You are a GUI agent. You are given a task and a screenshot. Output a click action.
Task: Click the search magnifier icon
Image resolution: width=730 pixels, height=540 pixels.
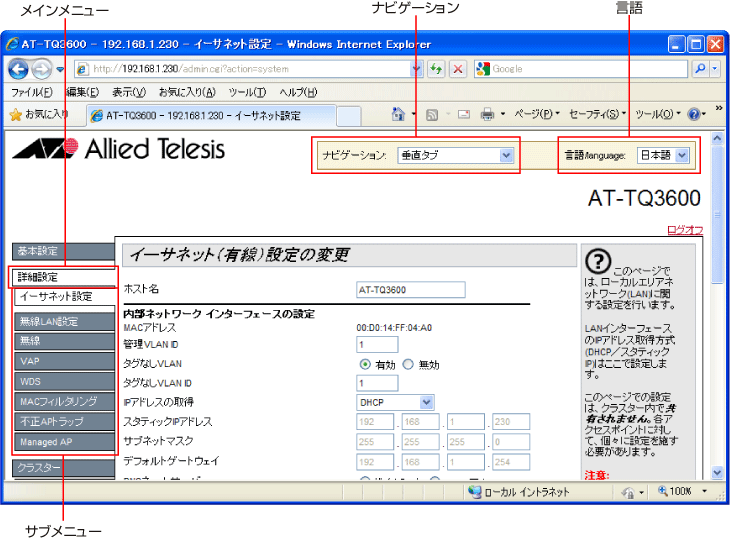pyautogui.click(x=700, y=69)
